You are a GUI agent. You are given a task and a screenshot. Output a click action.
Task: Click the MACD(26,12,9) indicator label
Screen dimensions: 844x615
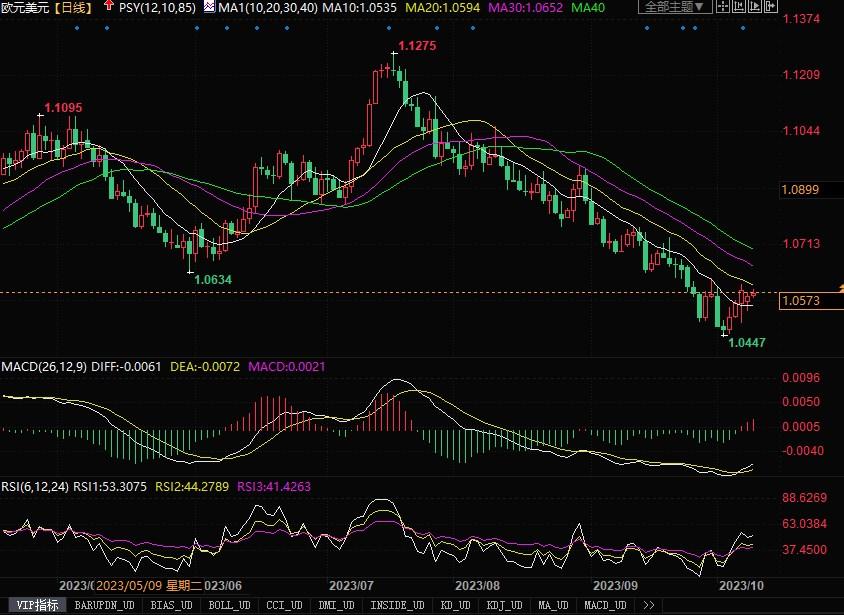[44, 367]
